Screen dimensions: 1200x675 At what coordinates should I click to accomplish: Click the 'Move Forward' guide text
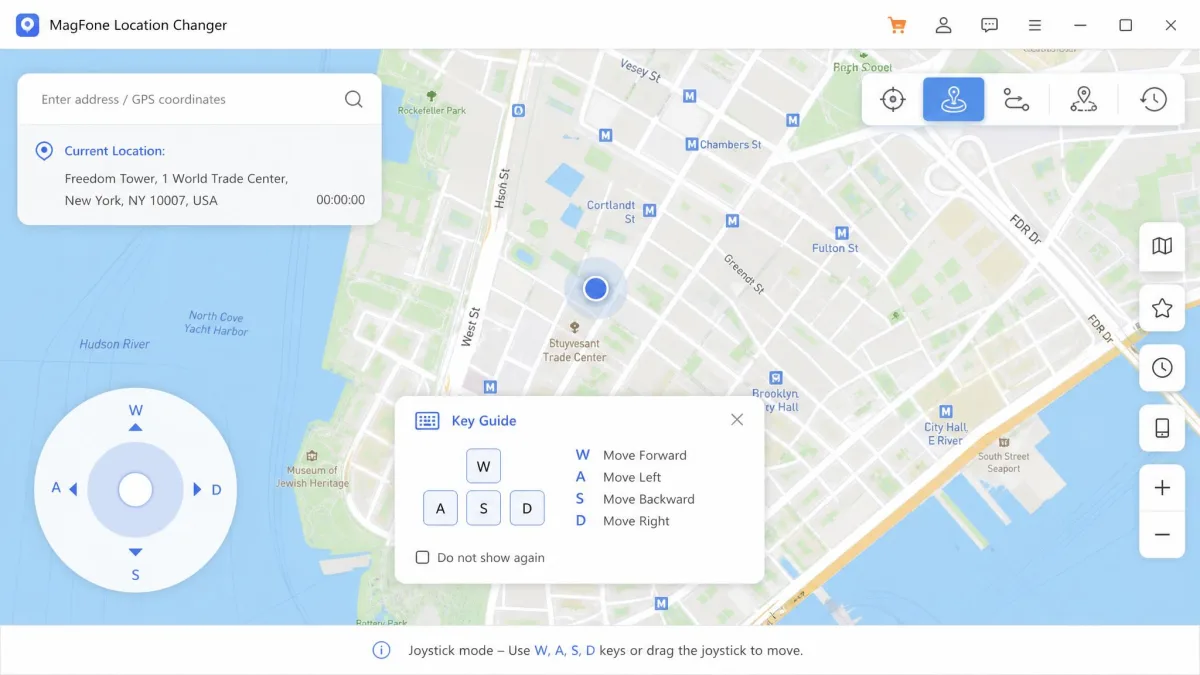(x=645, y=455)
